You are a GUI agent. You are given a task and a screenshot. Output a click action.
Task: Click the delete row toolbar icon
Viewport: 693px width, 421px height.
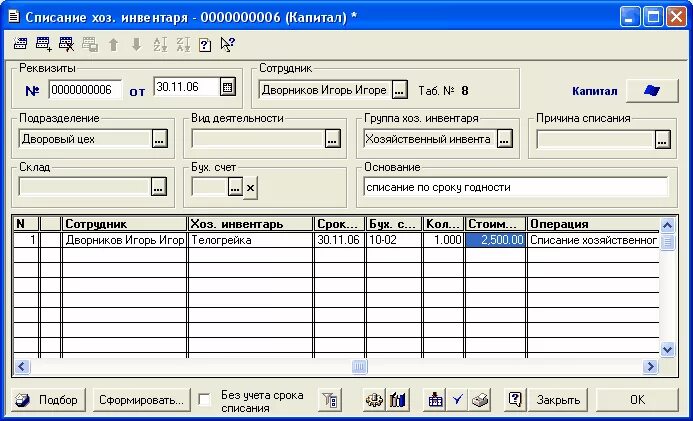pyautogui.click(x=66, y=44)
